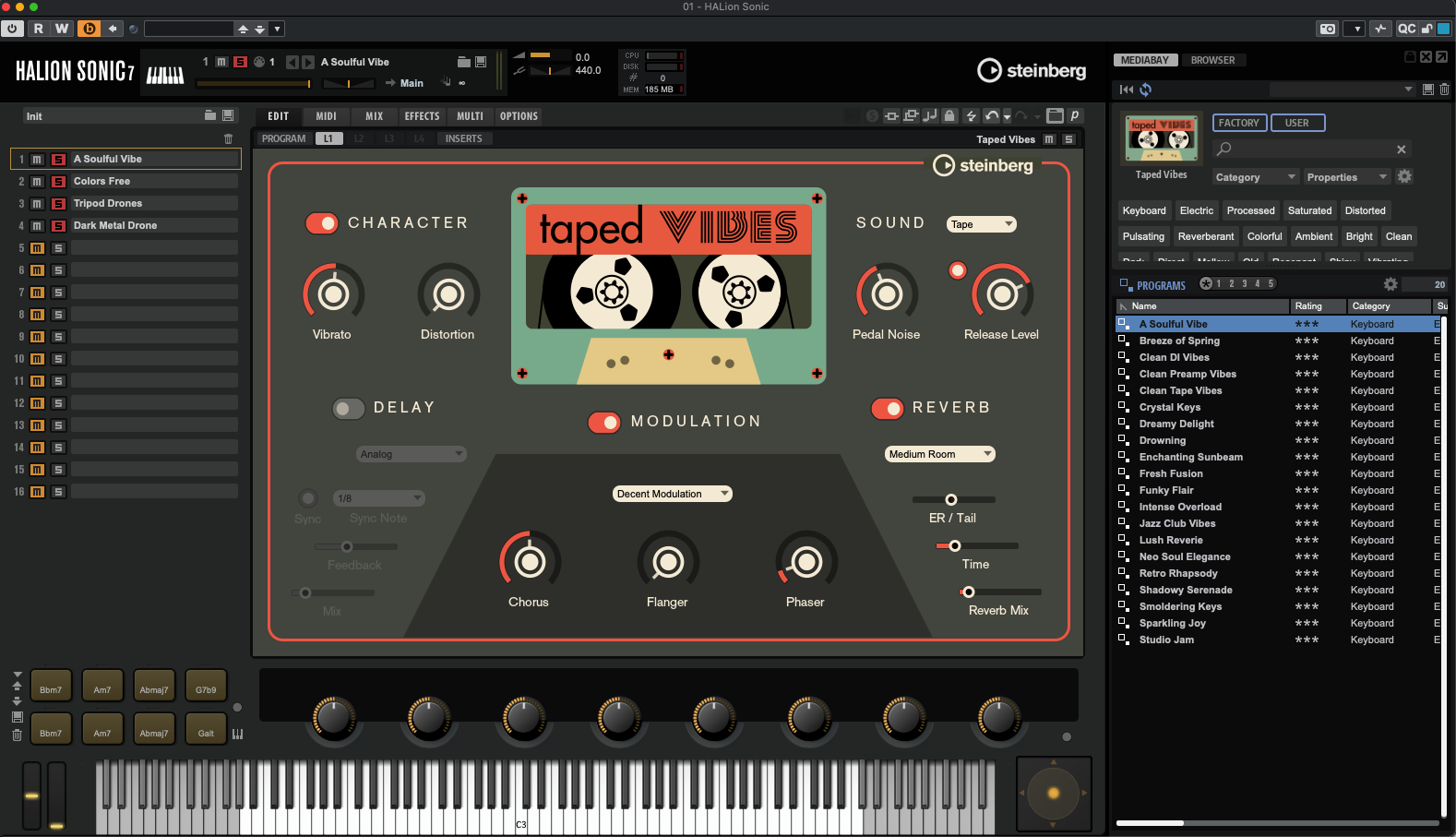Open the Browser tab
Image resolution: width=1456 pixels, height=837 pixels.
tap(1212, 60)
